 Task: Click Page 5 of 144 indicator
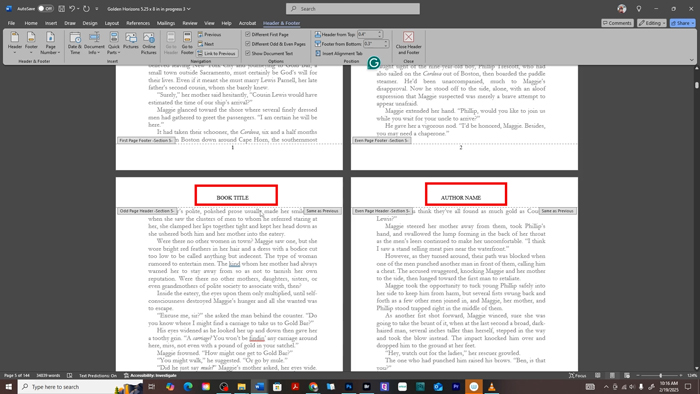[x=17, y=375]
